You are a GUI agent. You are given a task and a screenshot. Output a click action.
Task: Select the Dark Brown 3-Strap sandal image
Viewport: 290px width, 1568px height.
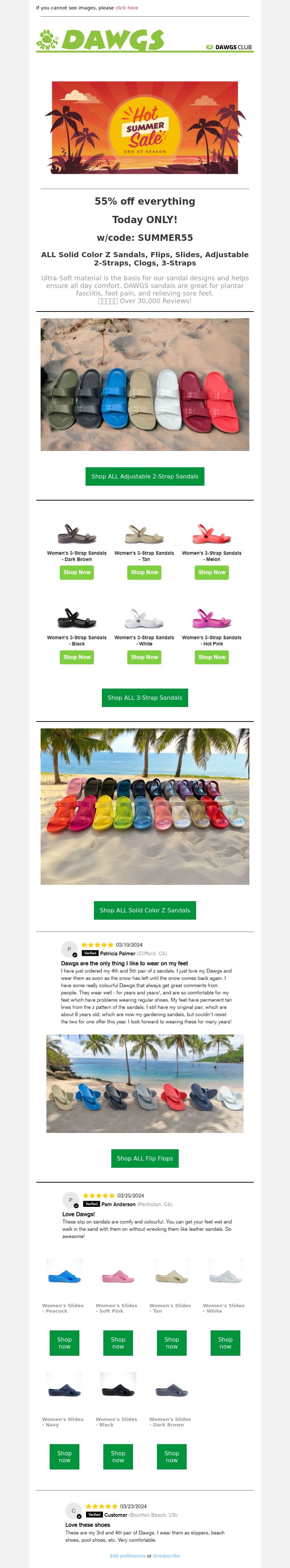pos(77,534)
